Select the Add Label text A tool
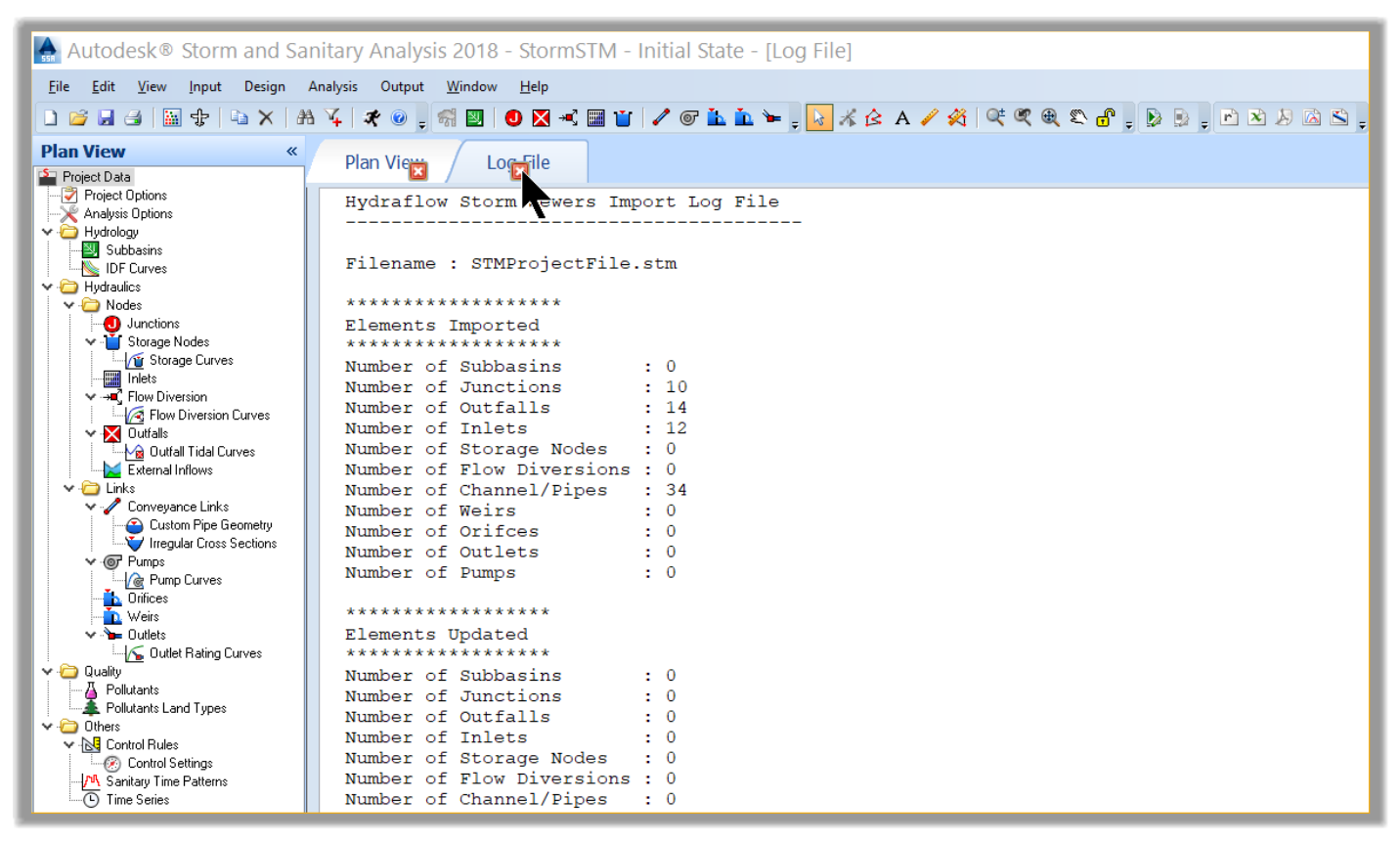1400x844 pixels. point(902,118)
